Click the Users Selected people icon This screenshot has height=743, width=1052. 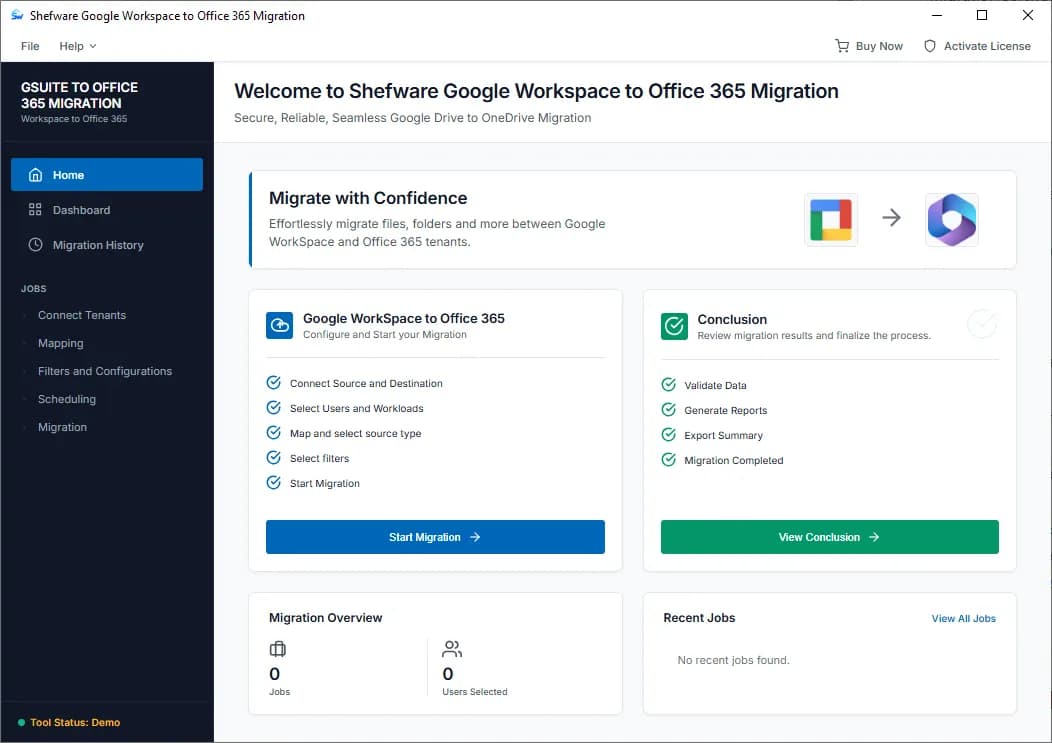[x=452, y=649]
